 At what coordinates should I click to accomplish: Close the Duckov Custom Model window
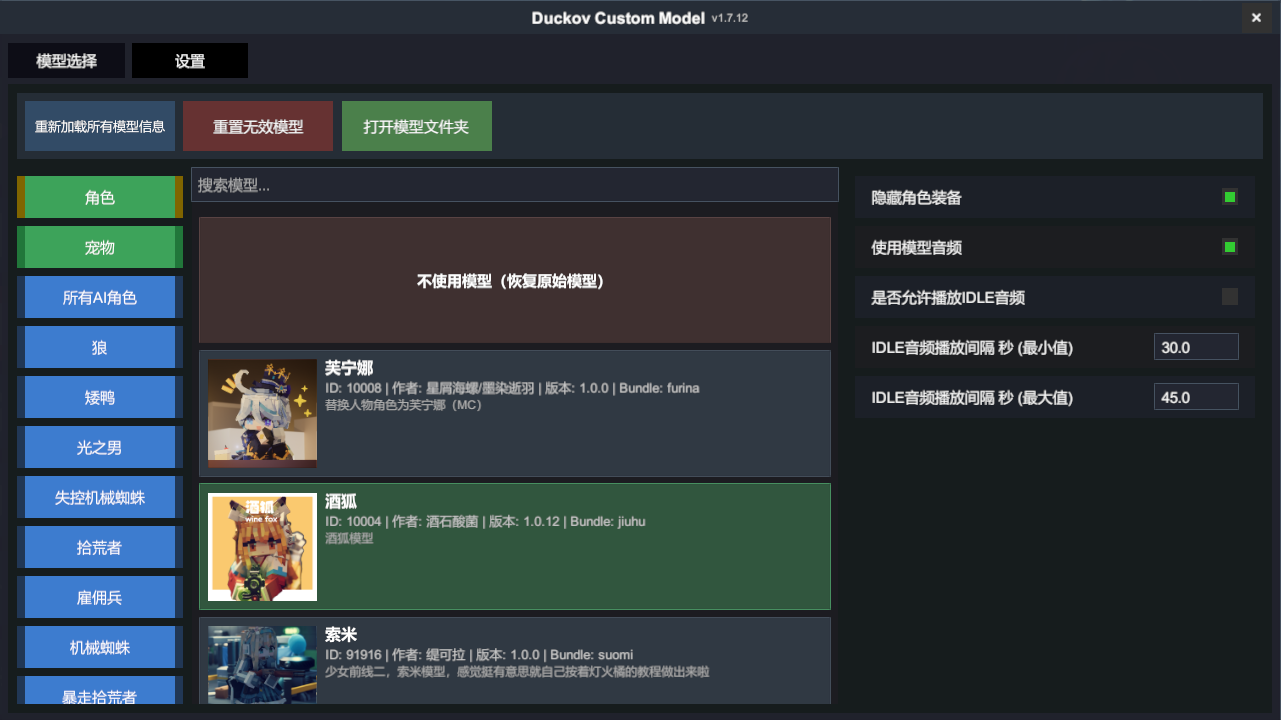click(1256, 18)
